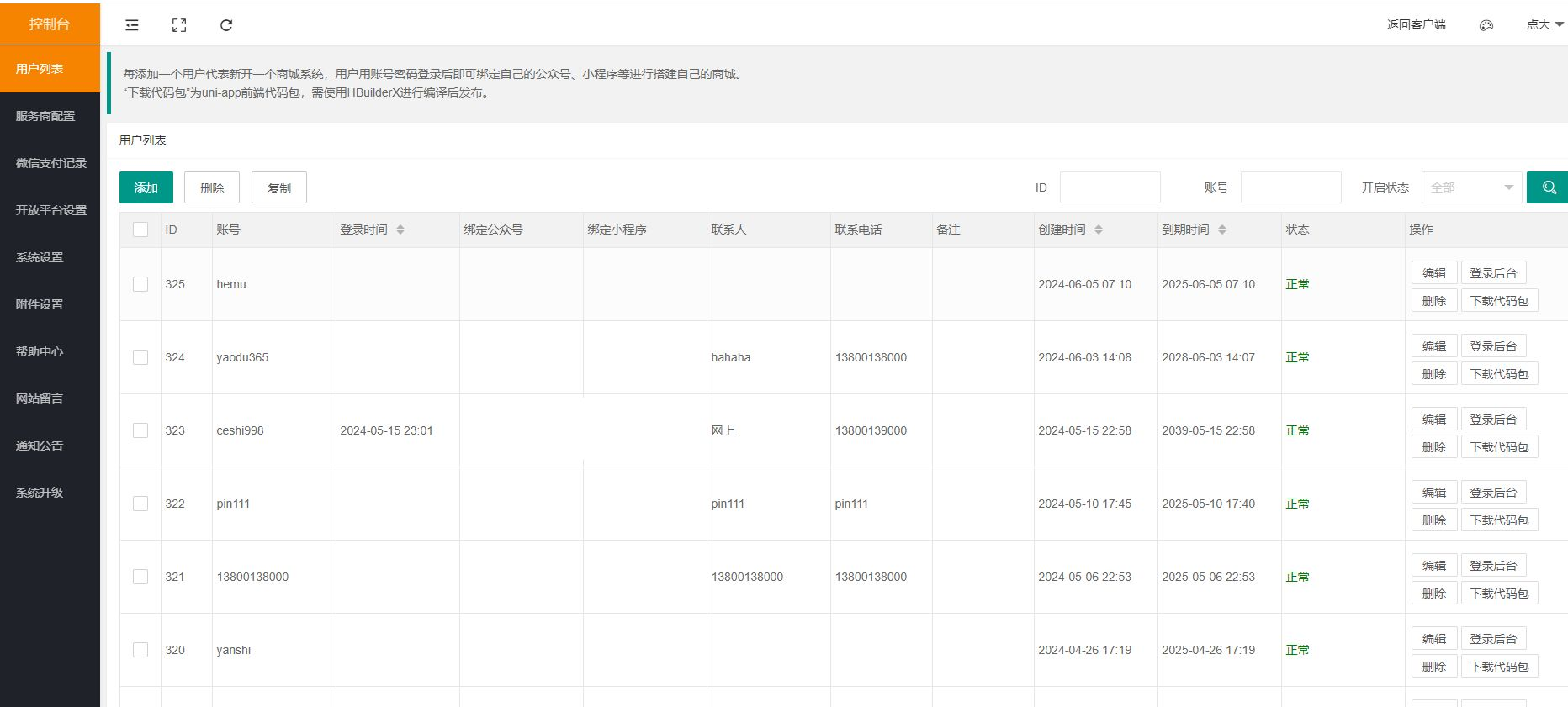Collapse the sidebar with the menu icon
The image size is (1568, 707).
pos(132,25)
